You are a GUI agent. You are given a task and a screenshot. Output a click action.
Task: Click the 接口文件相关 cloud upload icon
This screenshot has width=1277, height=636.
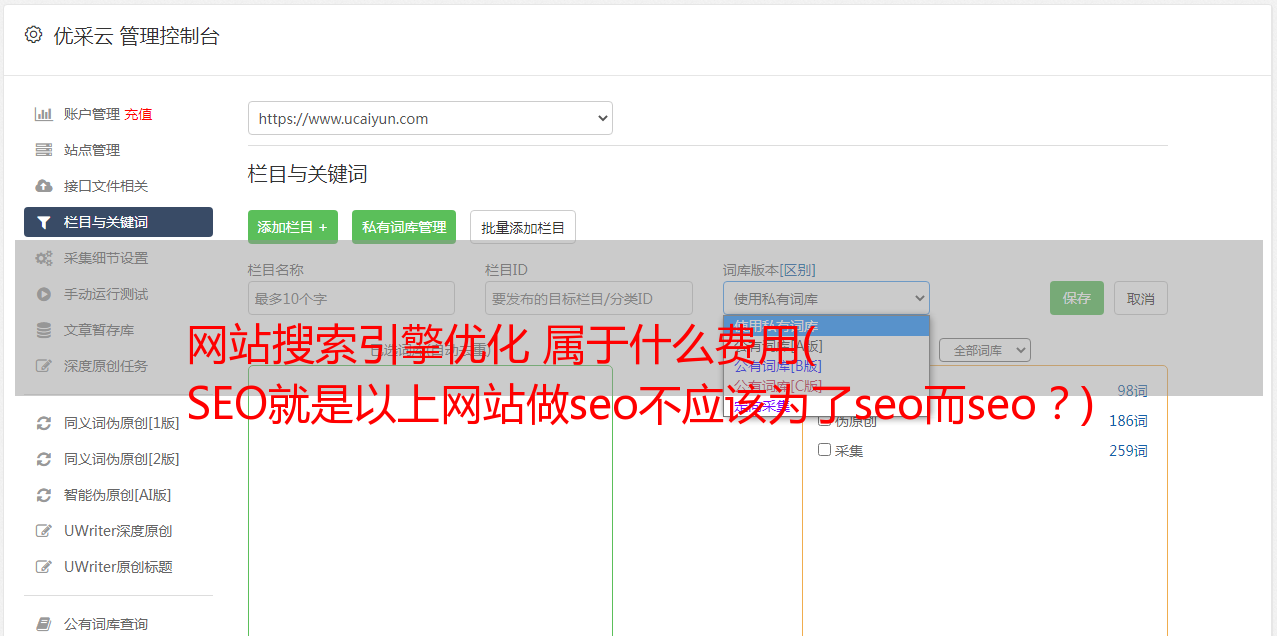(44, 186)
